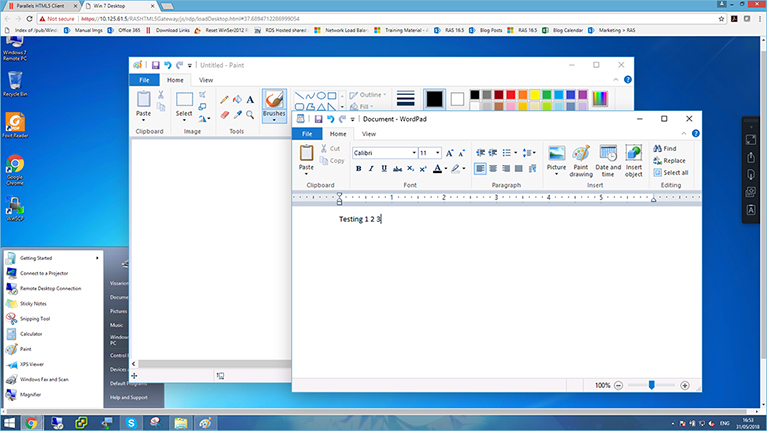767x431 pixels.
Task: Switch to the WordPad View tab
Action: point(369,134)
